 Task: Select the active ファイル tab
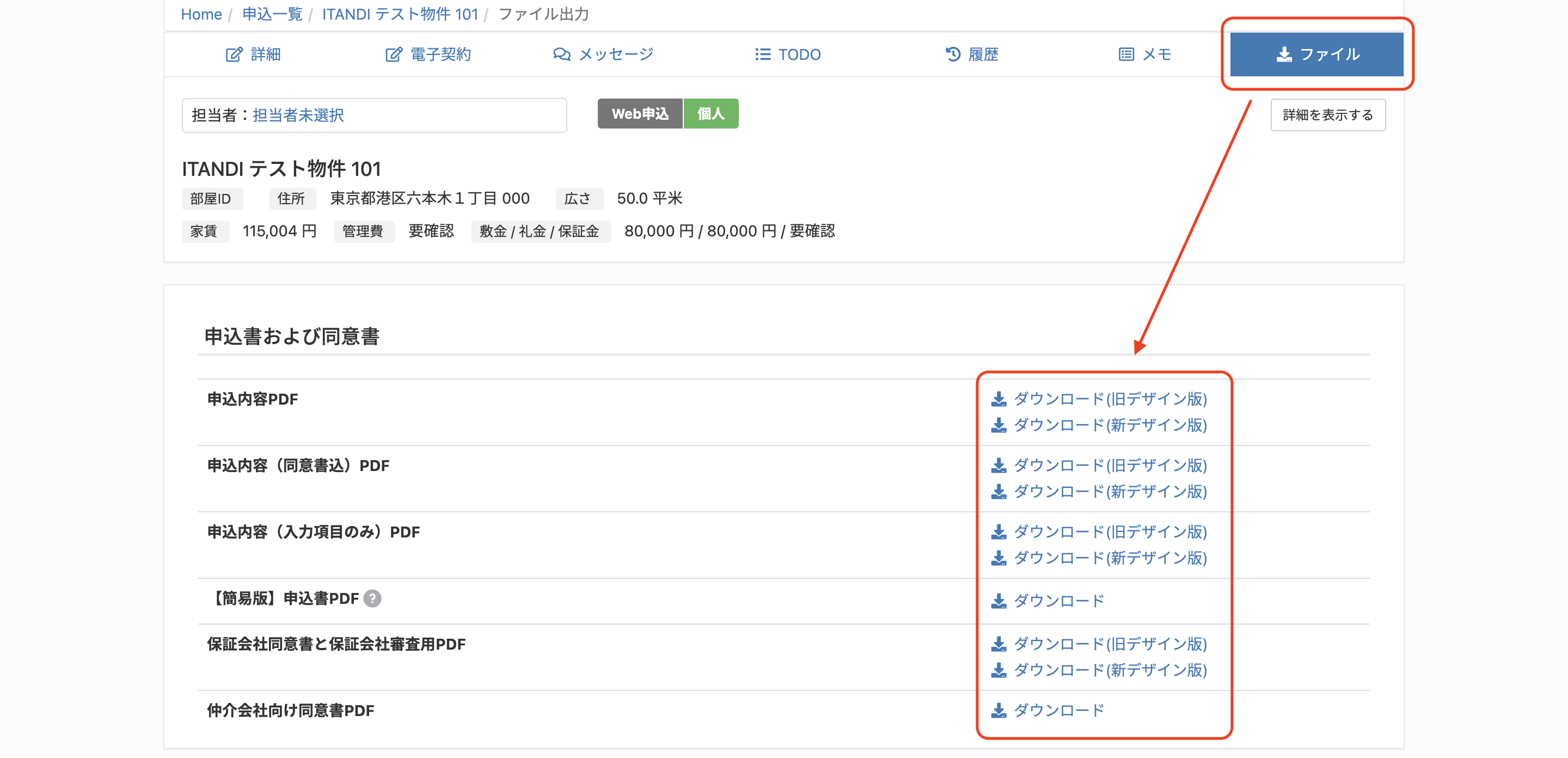(1316, 54)
